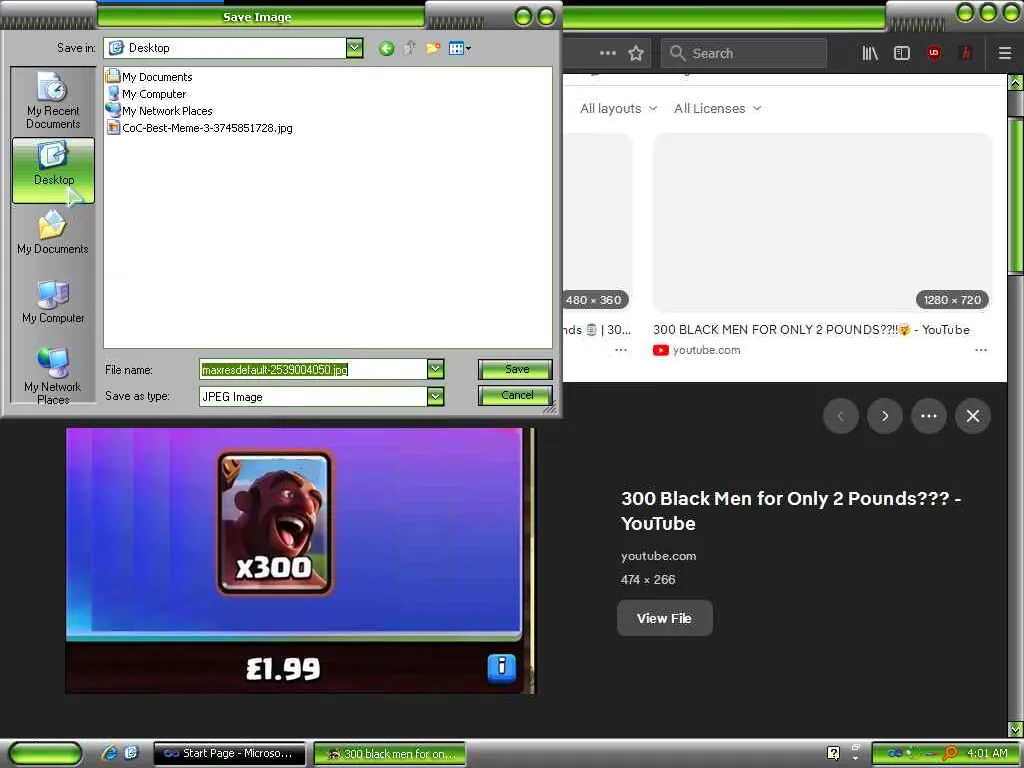Viewport: 1024px width, 768px height.
Task: Expand the Save in dropdown
Action: (355, 48)
